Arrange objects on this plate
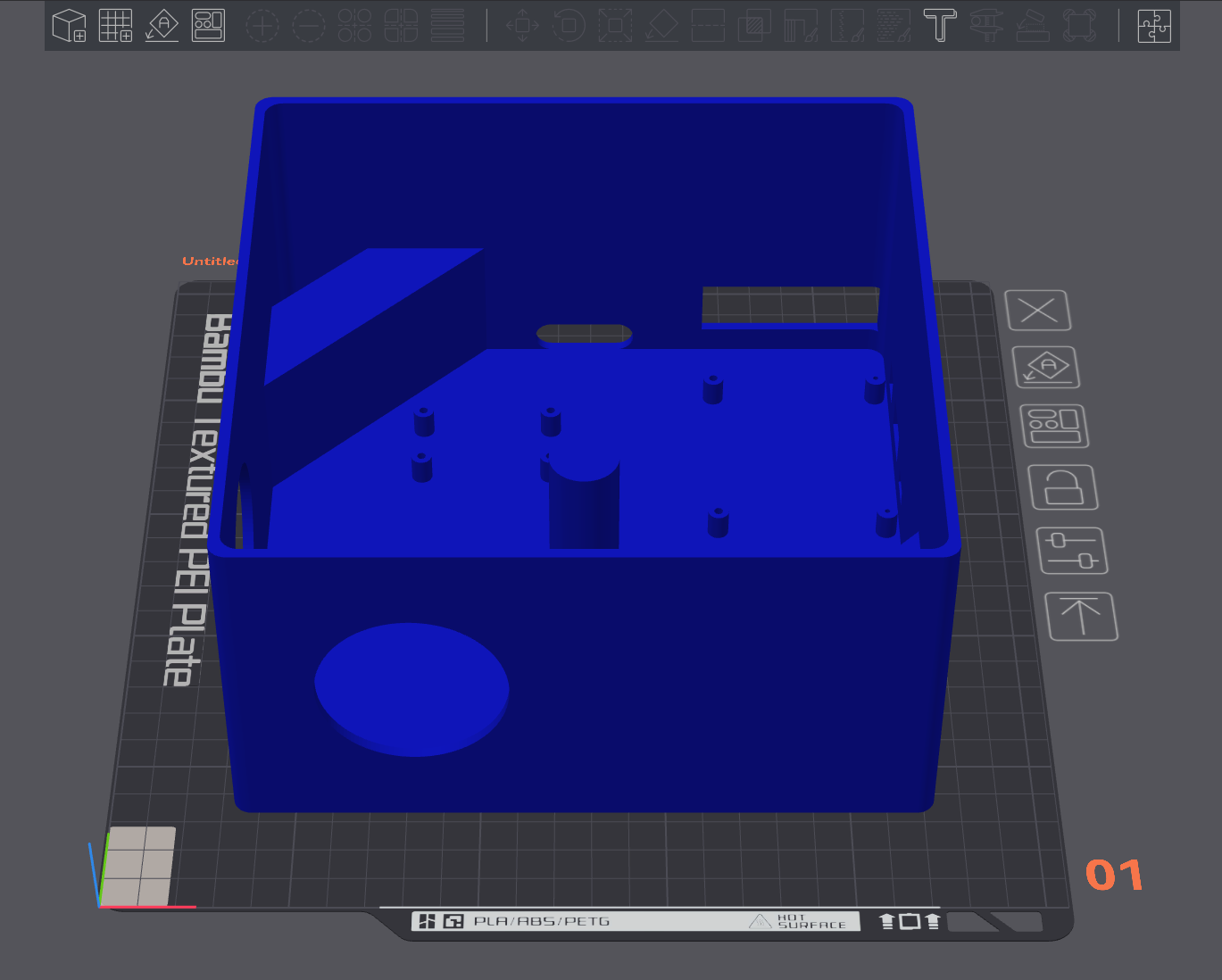 tap(1054, 426)
